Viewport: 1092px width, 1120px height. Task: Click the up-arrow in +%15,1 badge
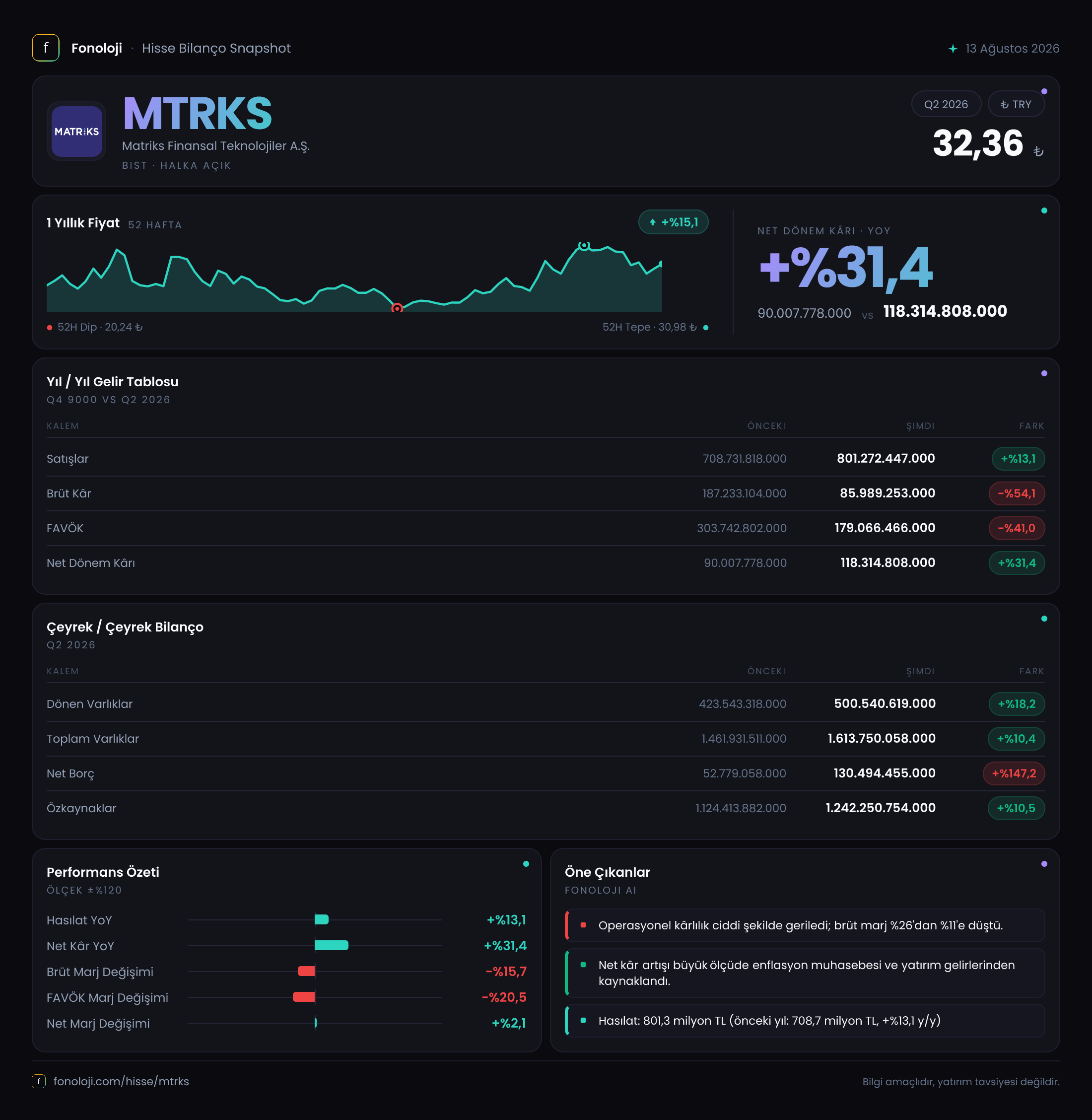(x=652, y=222)
